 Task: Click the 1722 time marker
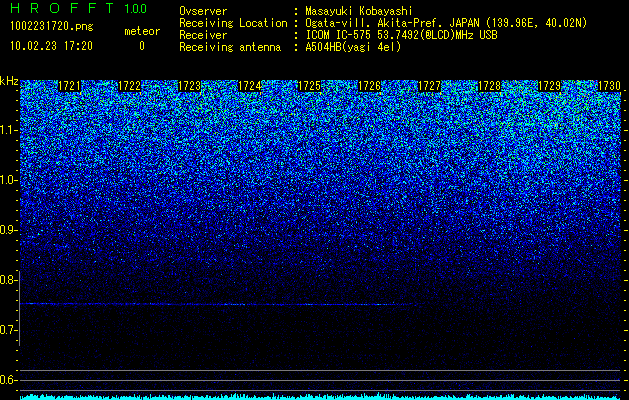coord(130,86)
